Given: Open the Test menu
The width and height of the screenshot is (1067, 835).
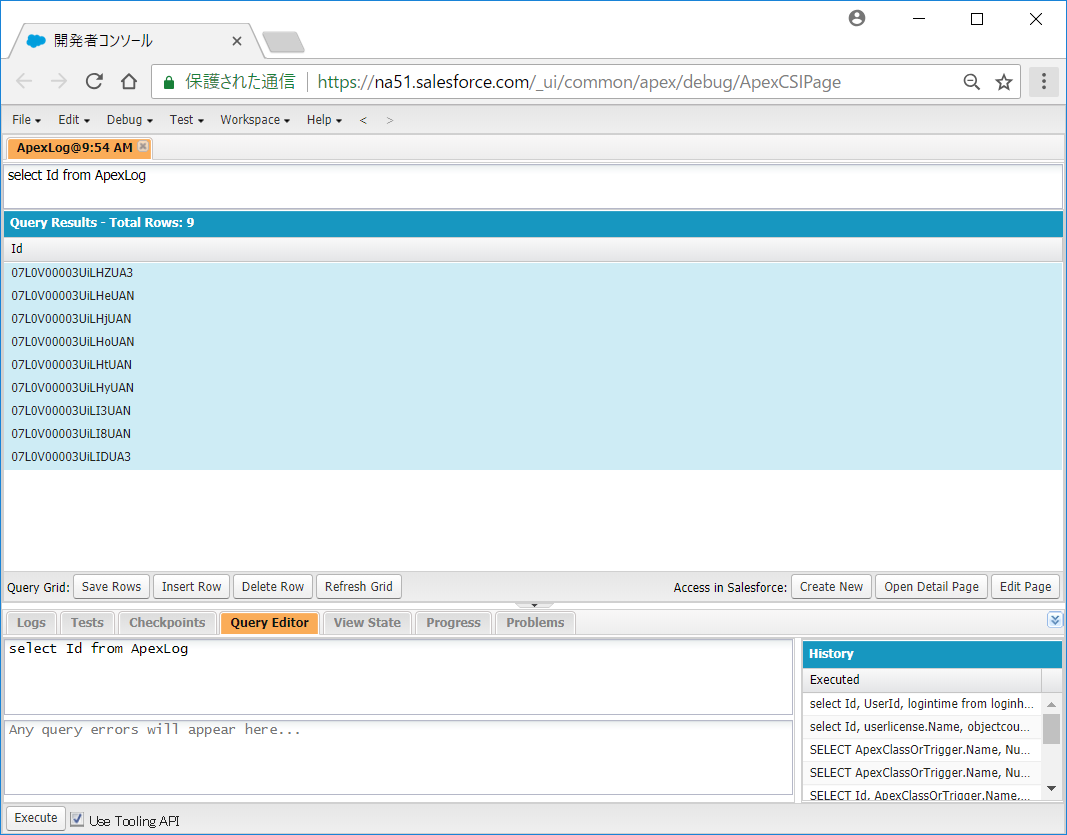Looking at the screenshot, I should coord(186,120).
